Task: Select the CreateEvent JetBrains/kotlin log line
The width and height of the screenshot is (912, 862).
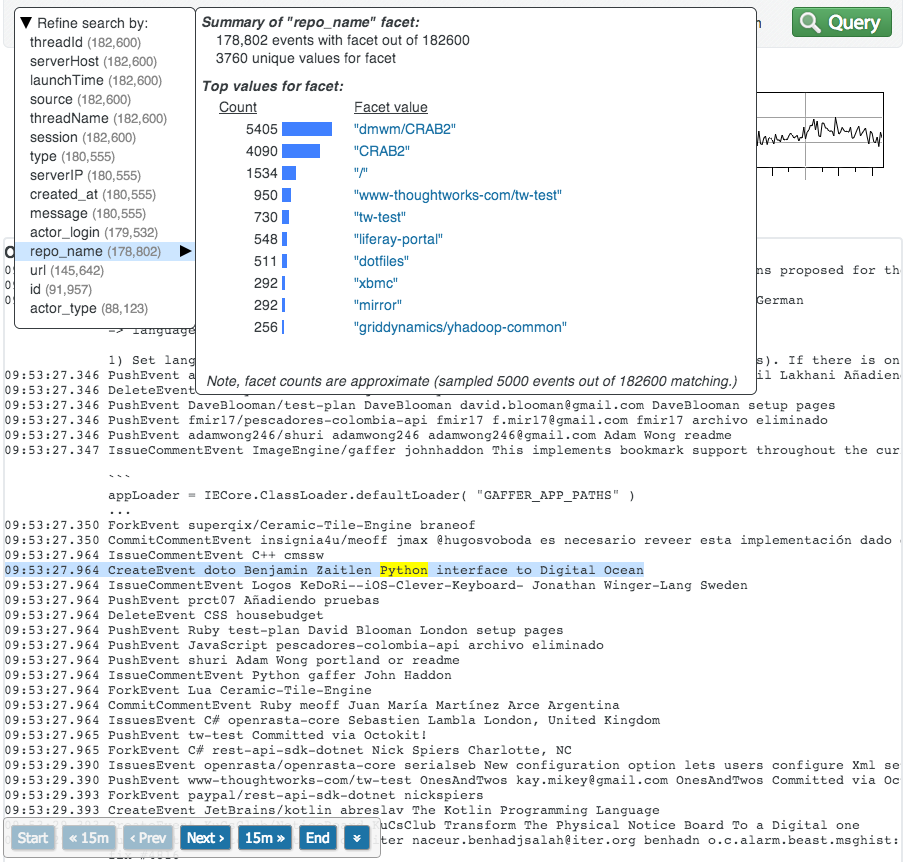Action: point(332,811)
